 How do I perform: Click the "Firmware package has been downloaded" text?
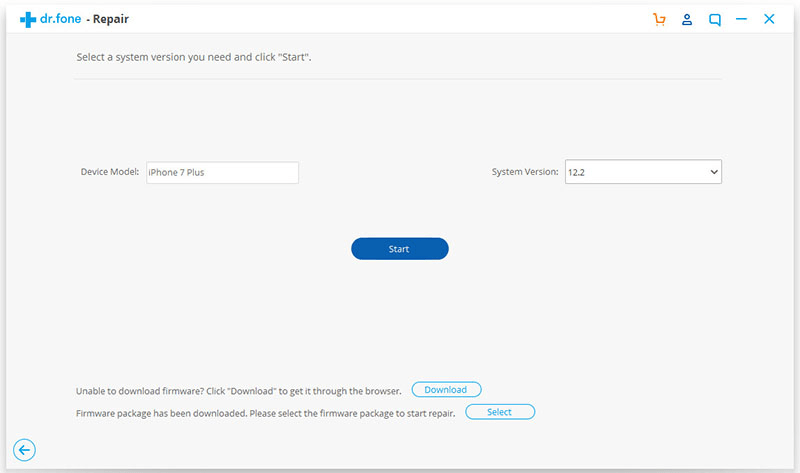[x=265, y=413]
